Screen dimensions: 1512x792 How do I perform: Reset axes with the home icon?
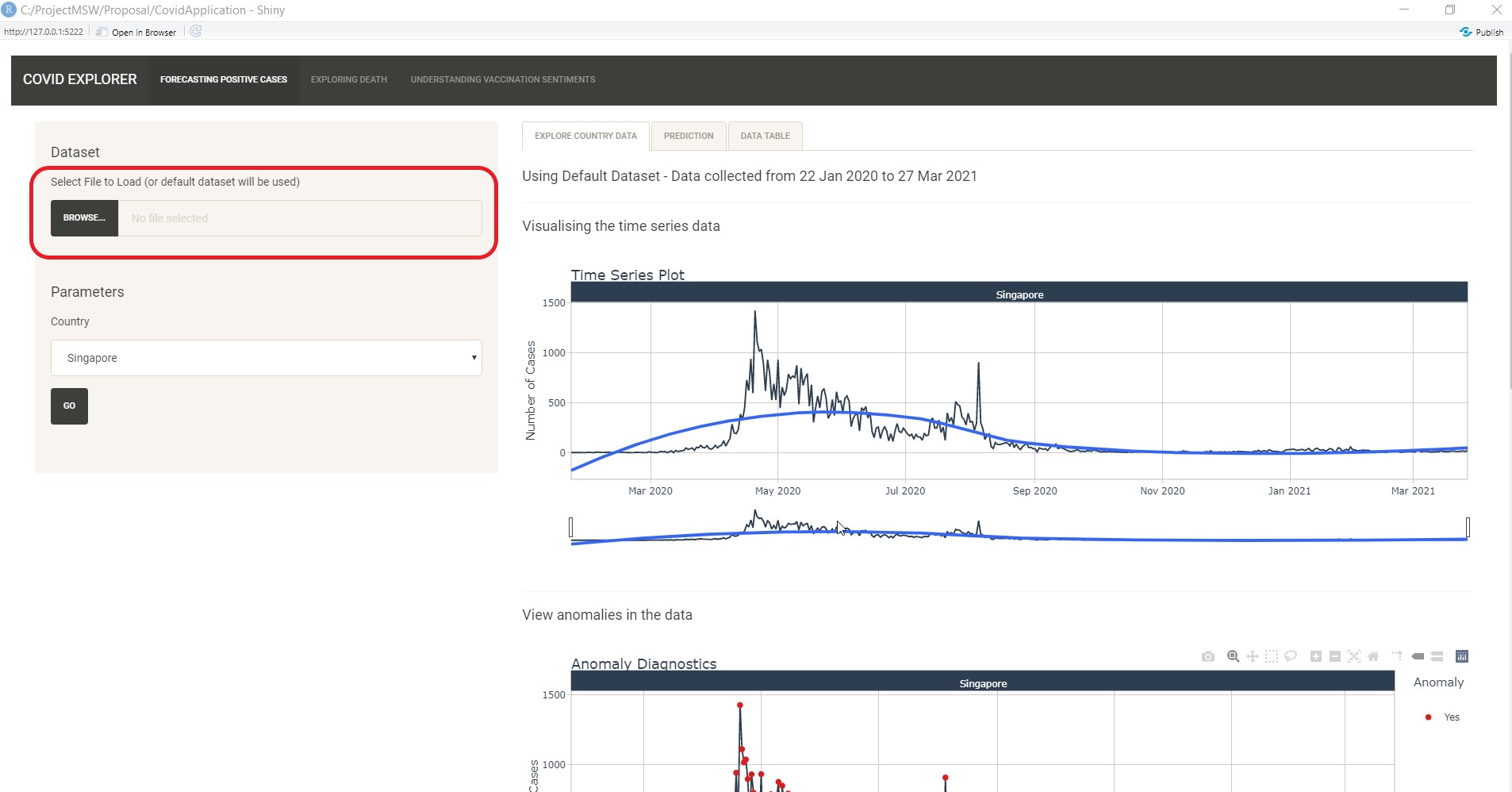click(x=1373, y=656)
